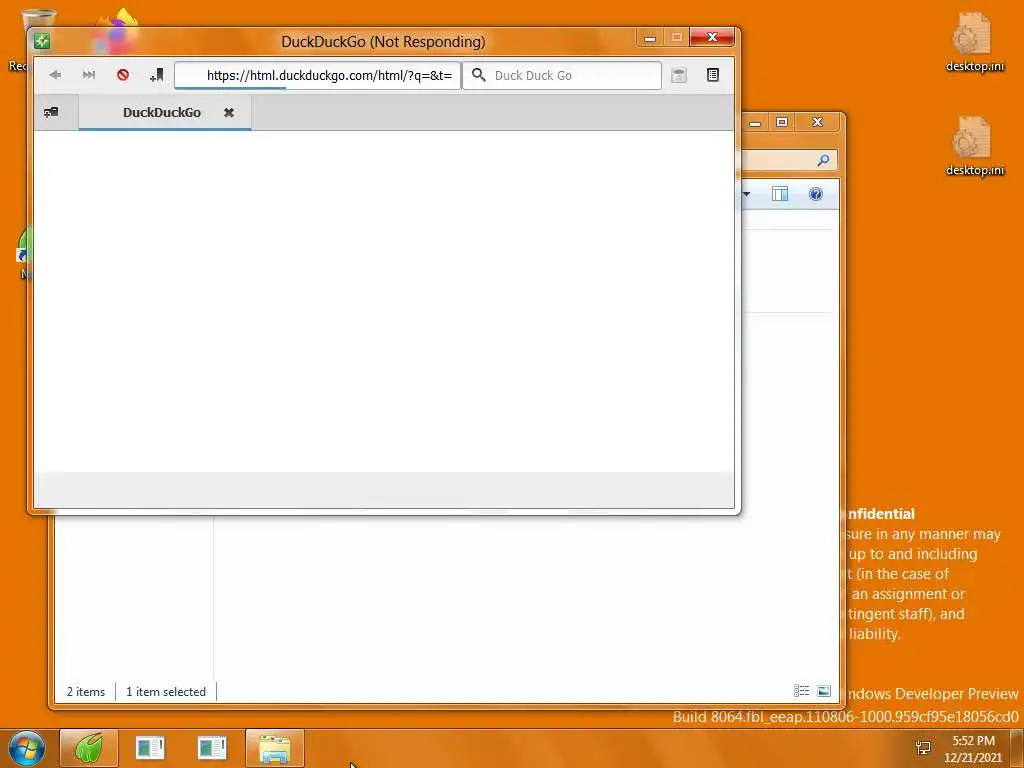Open File Explorer from the taskbar

[x=274, y=748]
